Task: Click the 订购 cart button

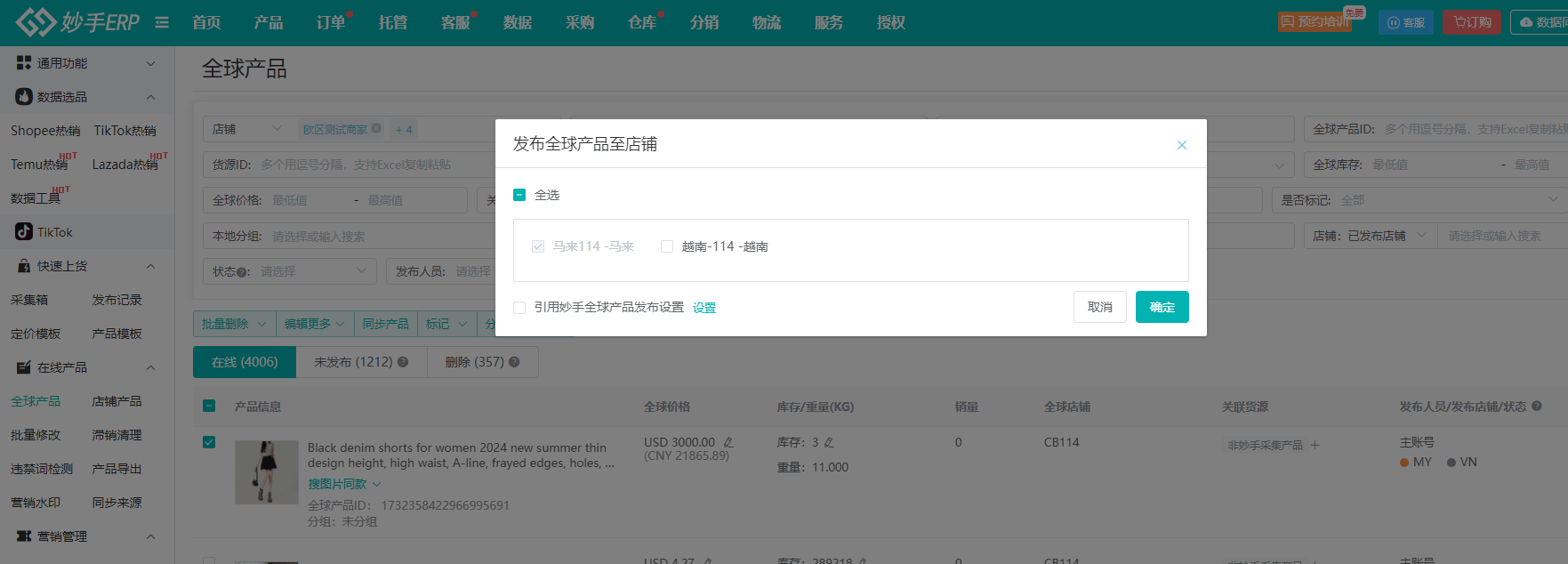Action: tap(1472, 22)
